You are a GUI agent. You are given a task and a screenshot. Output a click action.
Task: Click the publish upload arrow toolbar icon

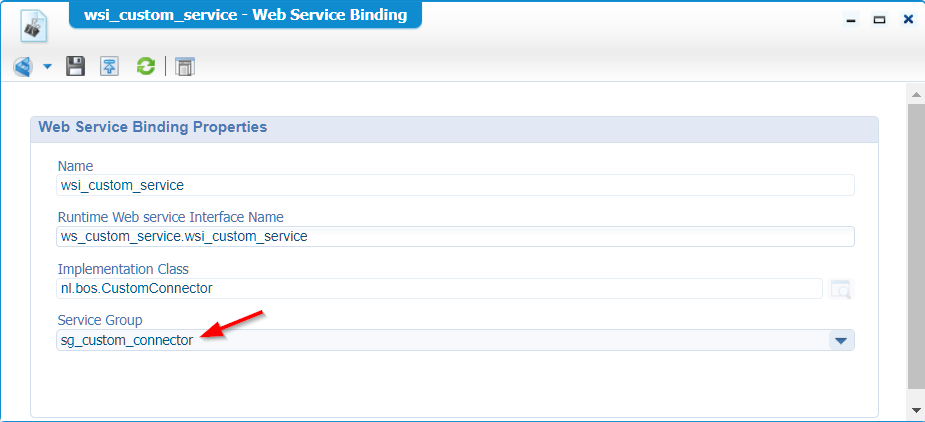(109, 67)
